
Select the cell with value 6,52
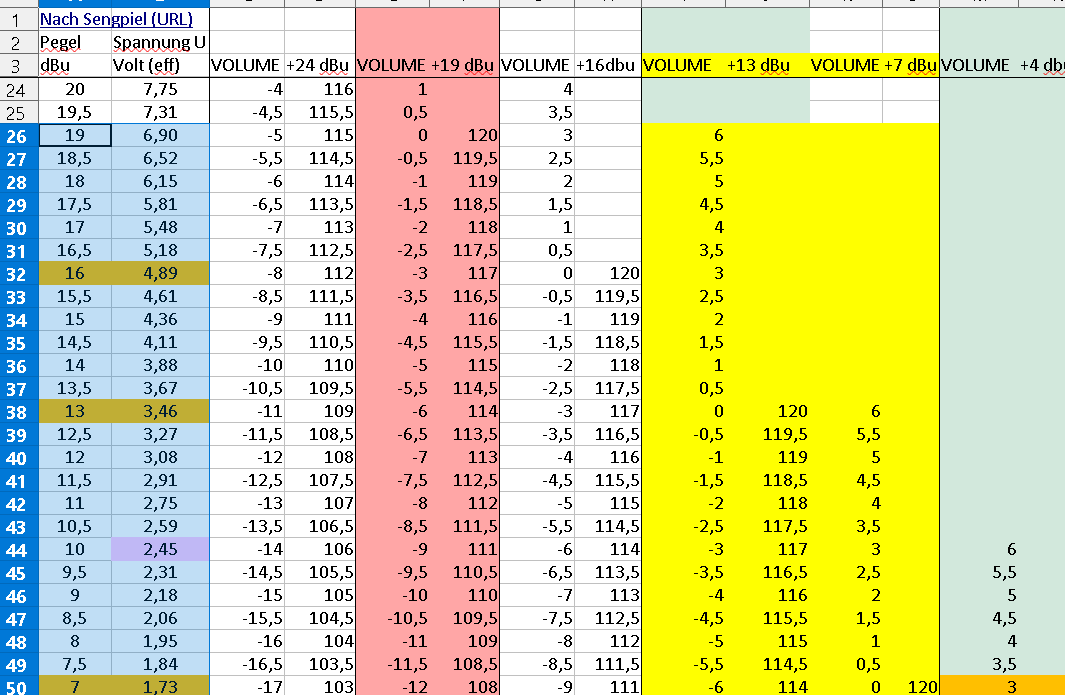(x=160, y=158)
